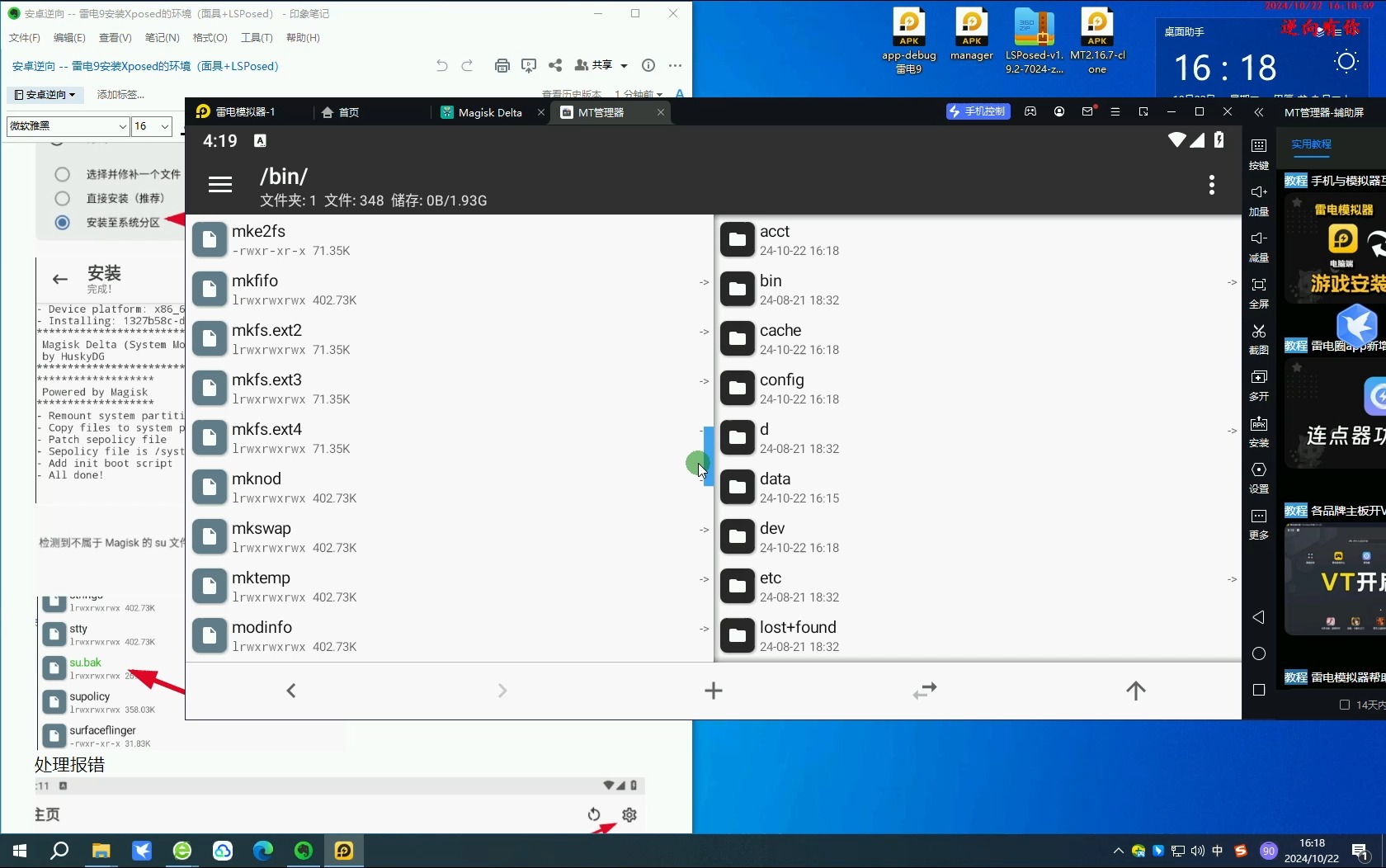Open File Explorer from taskbar
This screenshot has width=1386, height=868.
101,851
